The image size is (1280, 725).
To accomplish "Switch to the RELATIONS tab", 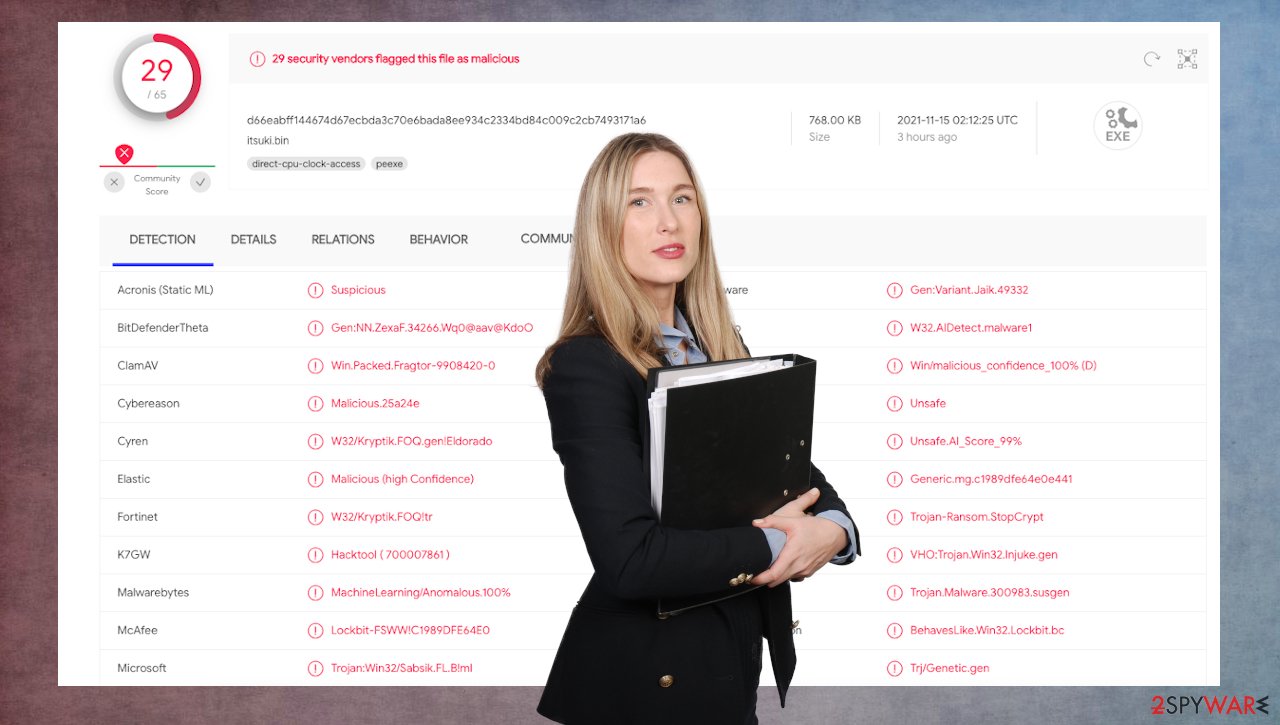I will (x=343, y=240).
